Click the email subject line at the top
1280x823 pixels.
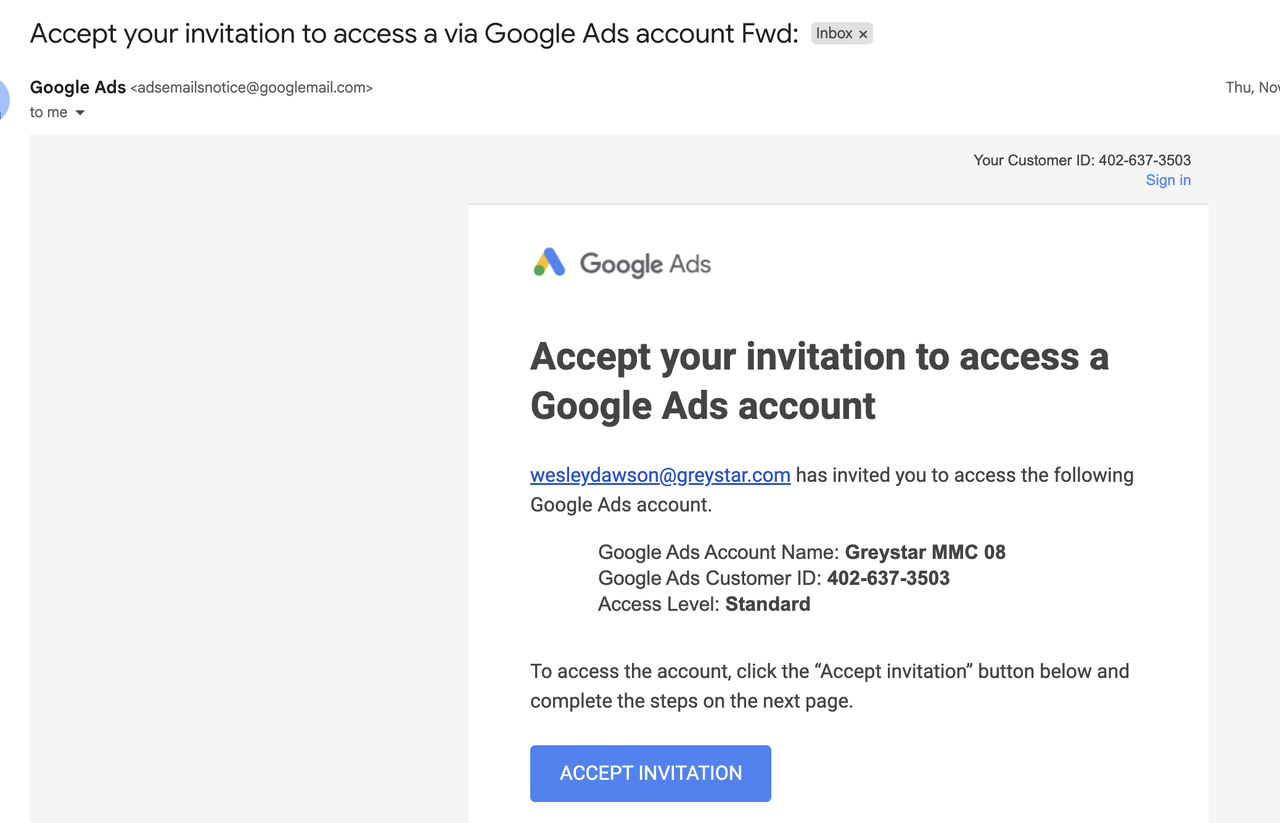pos(414,33)
